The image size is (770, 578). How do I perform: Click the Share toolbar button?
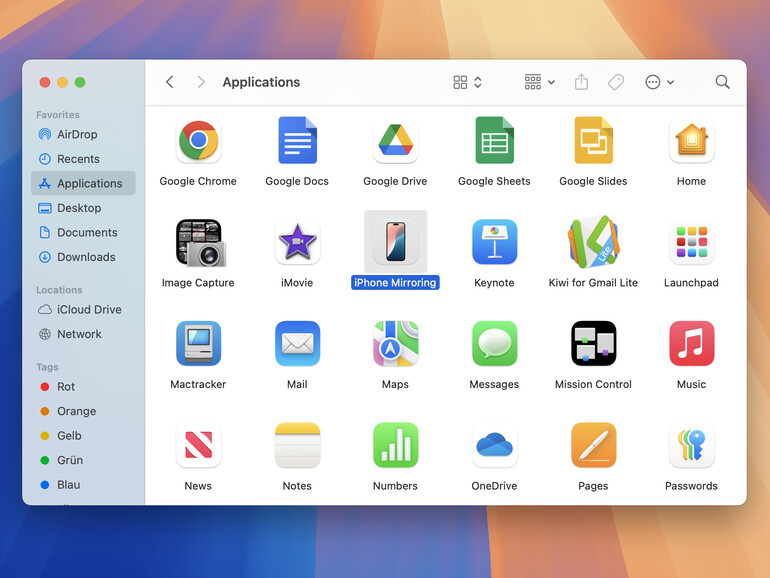tap(581, 82)
